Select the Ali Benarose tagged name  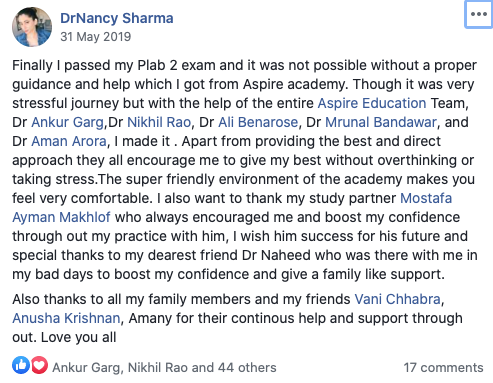[x=258, y=122]
